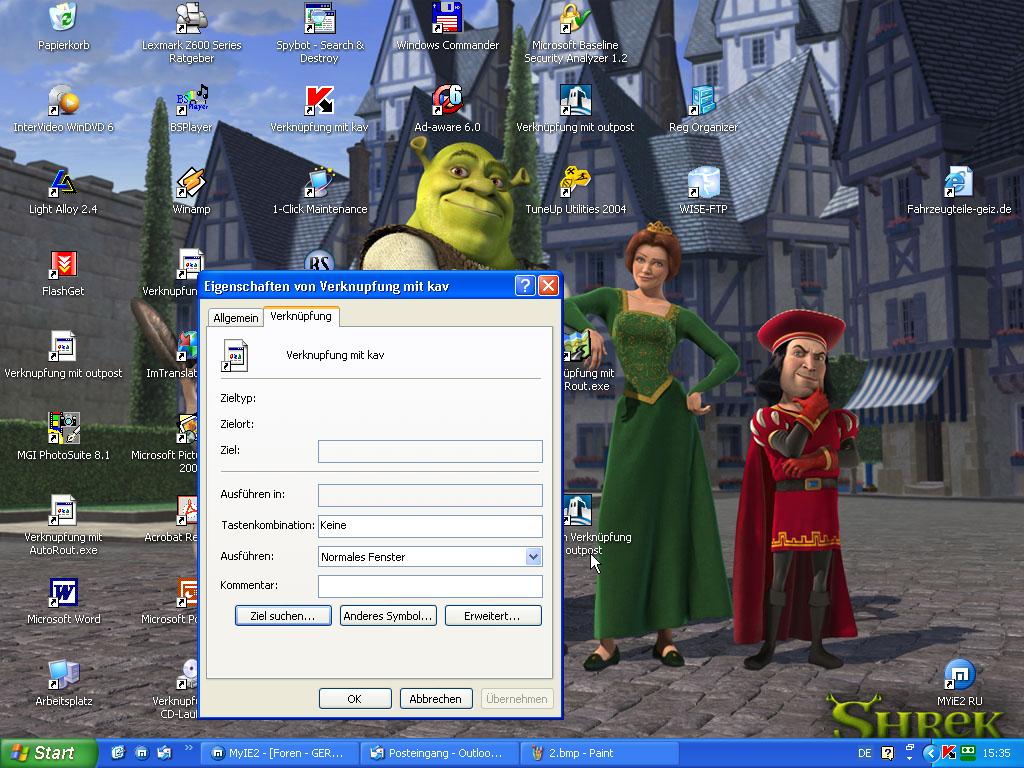The height and width of the screenshot is (768, 1024).
Task: Click the Kaspersky K icon in system tray
Action: pyautogui.click(x=949, y=753)
